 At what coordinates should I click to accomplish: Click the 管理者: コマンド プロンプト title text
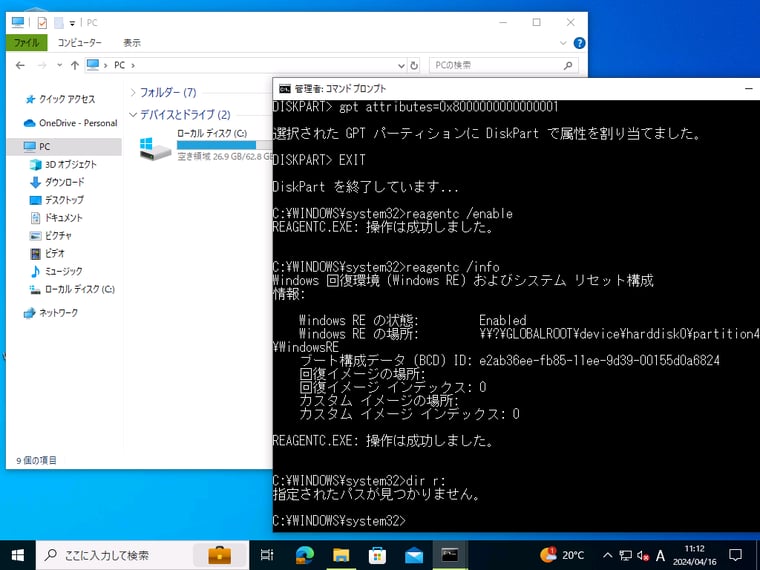tap(340, 89)
